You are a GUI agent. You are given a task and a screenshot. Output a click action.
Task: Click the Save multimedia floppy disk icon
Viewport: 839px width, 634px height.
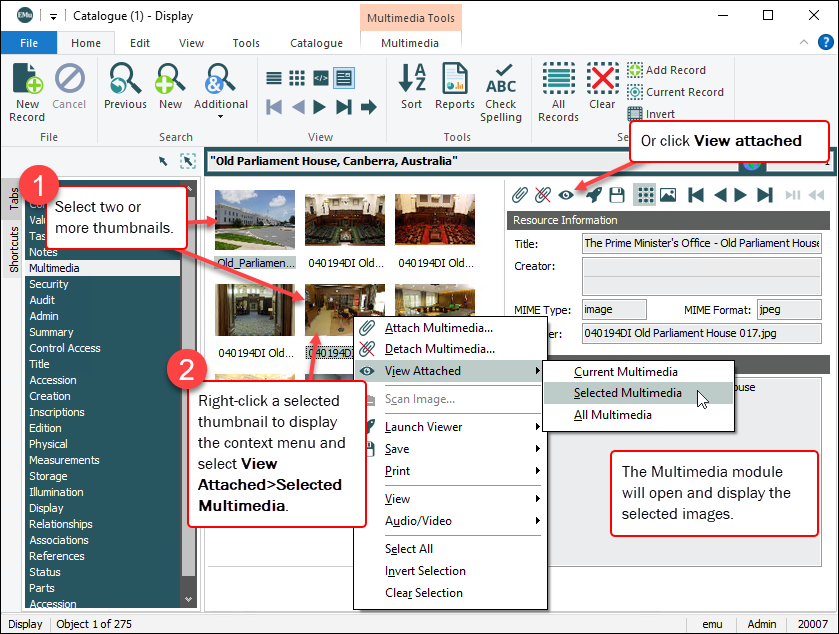tap(617, 195)
